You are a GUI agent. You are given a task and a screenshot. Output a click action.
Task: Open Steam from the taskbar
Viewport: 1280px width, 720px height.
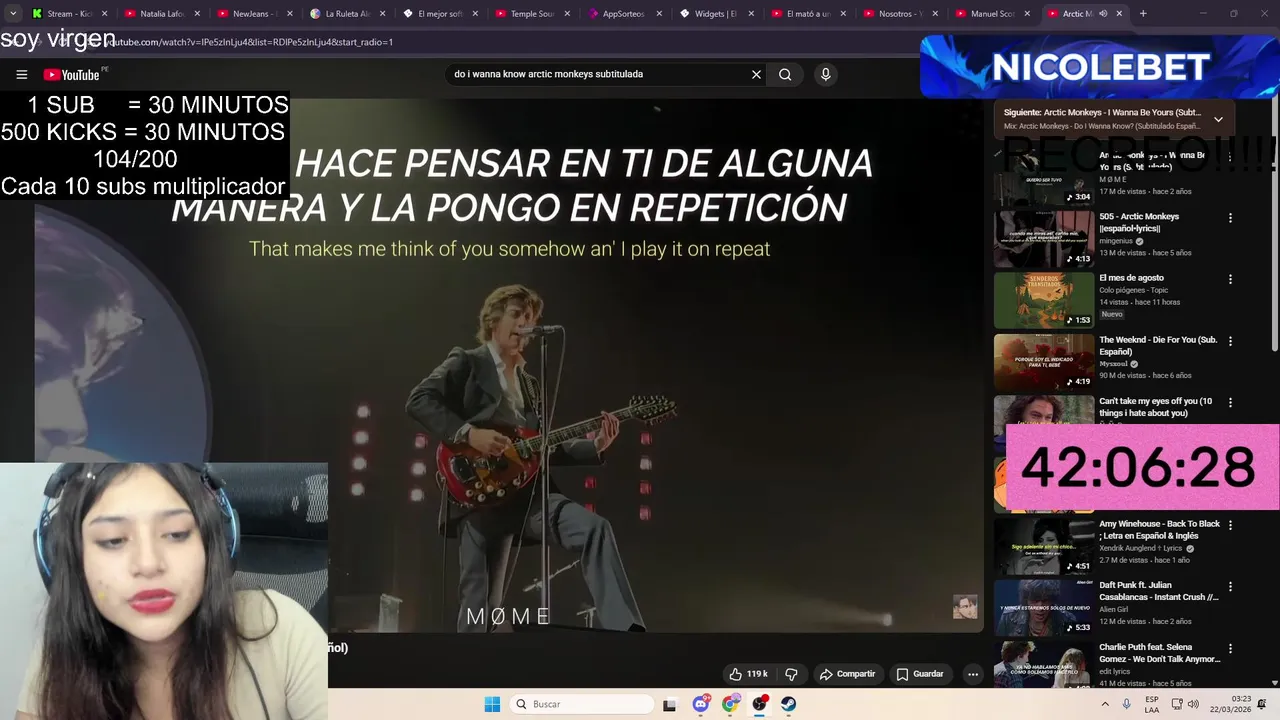789,704
